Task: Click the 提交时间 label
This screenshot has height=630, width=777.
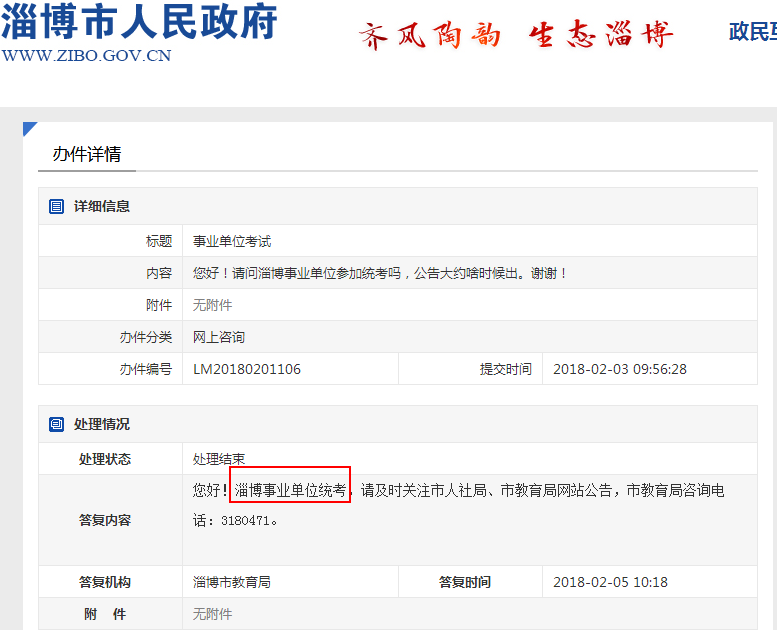Action: [x=505, y=369]
